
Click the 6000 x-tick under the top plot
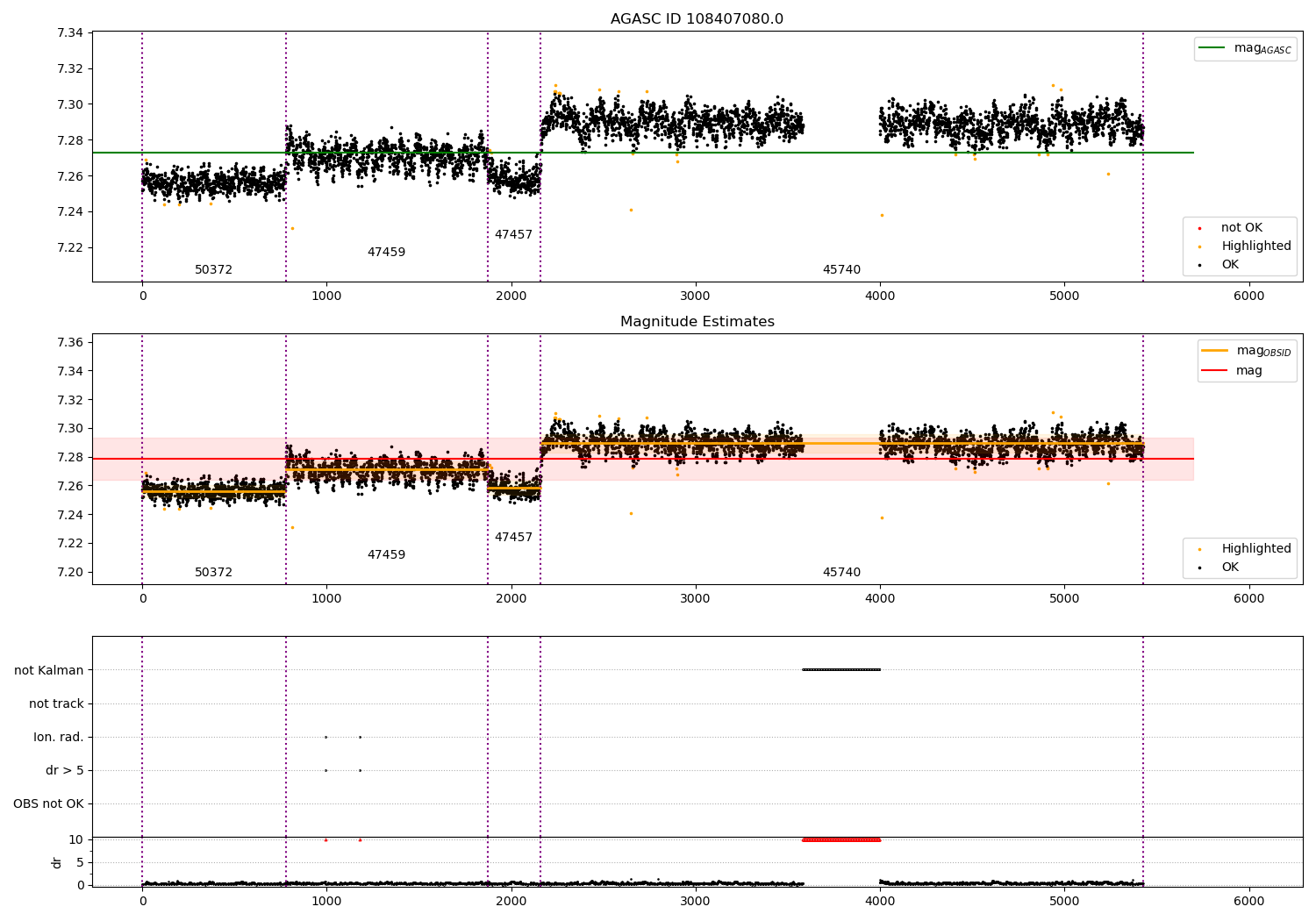(1249, 296)
